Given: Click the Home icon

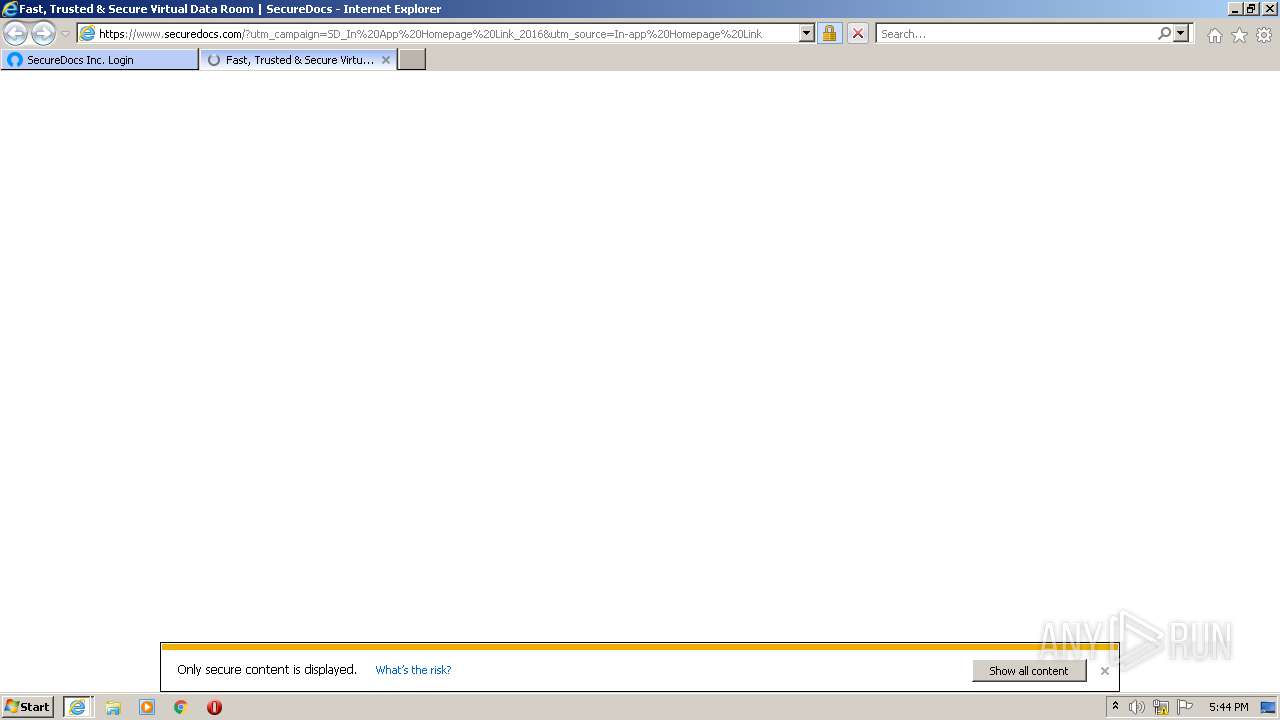Looking at the screenshot, I should click(1214, 35).
